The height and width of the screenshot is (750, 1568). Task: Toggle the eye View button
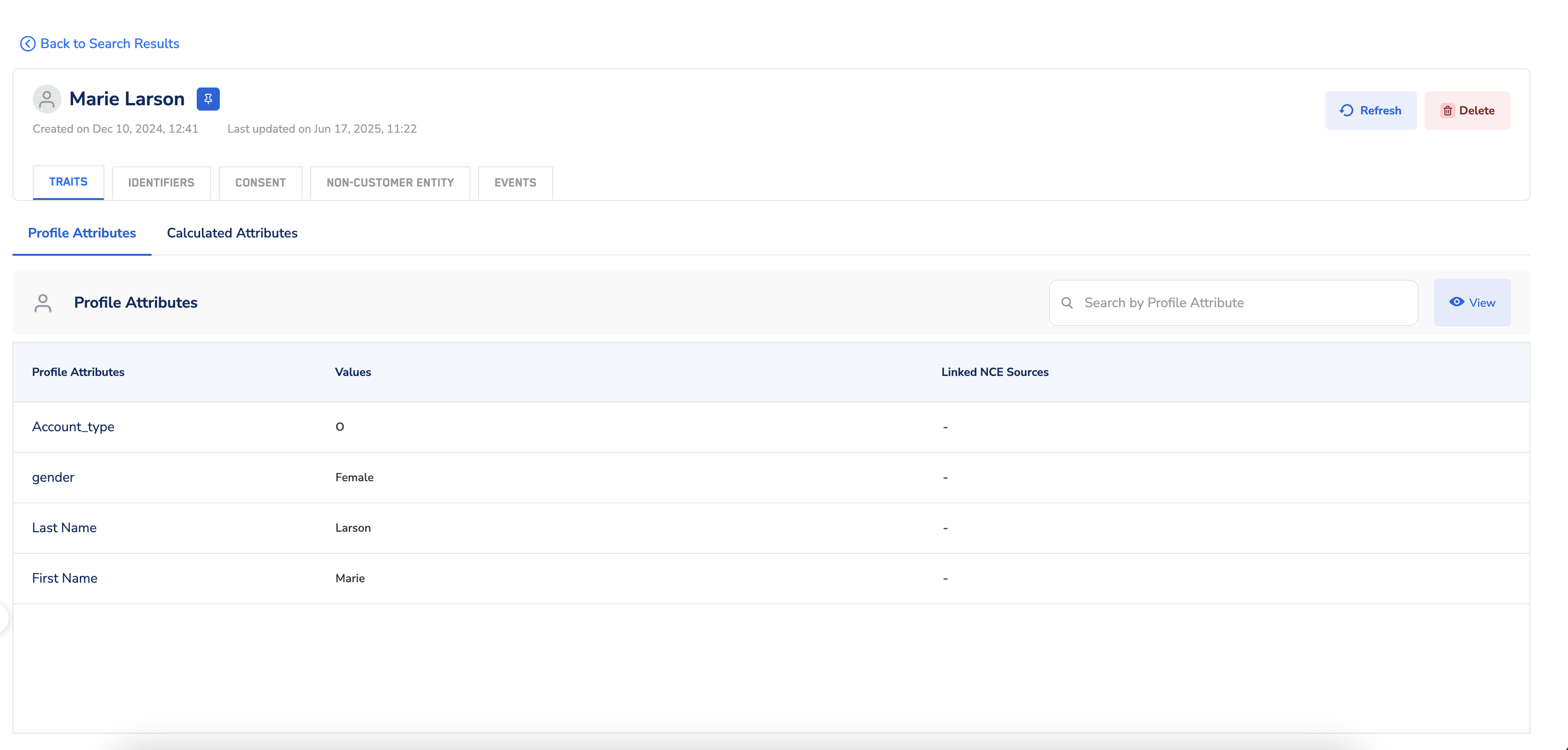[x=1472, y=303]
